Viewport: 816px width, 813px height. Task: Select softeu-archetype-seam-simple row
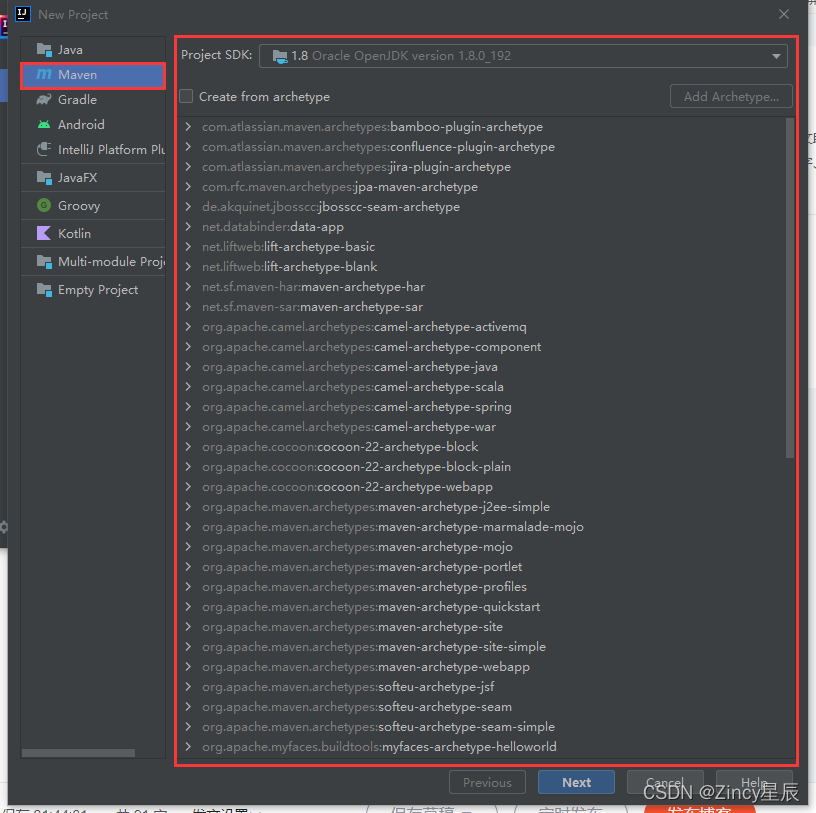[482, 727]
